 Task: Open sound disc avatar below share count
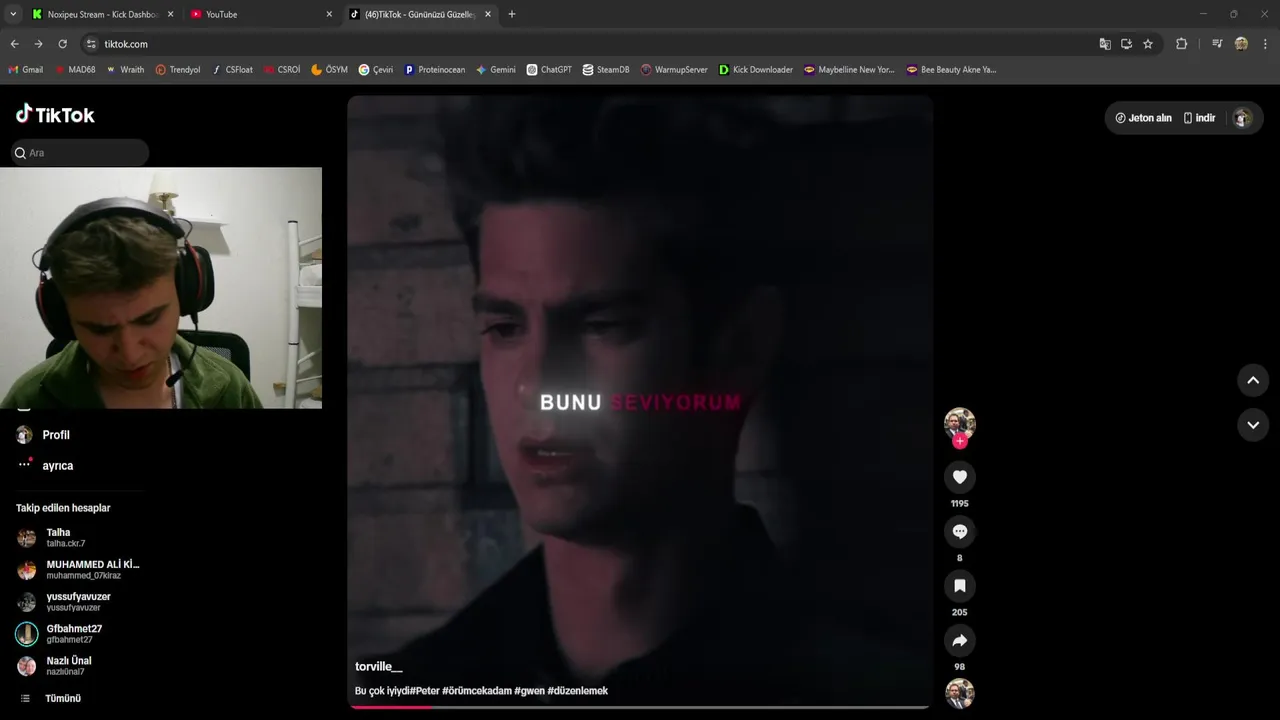coord(959,693)
